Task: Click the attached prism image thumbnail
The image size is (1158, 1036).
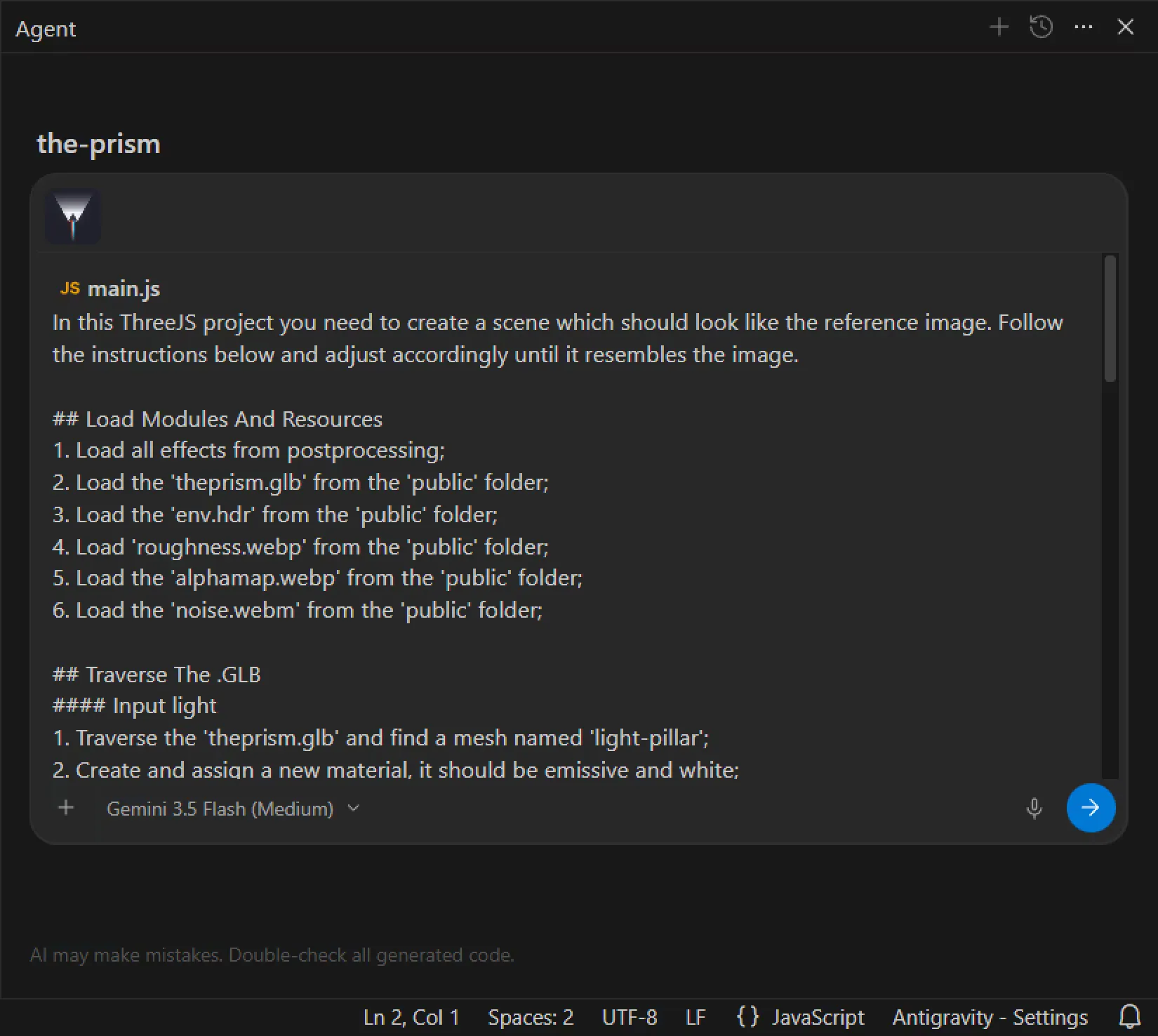Action: (73, 215)
